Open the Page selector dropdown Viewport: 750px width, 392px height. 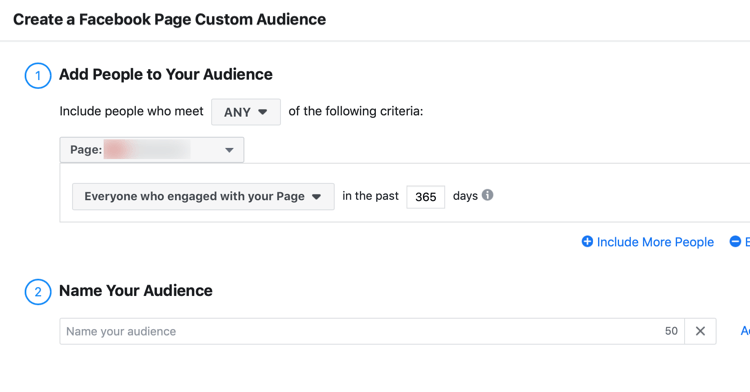(152, 150)
